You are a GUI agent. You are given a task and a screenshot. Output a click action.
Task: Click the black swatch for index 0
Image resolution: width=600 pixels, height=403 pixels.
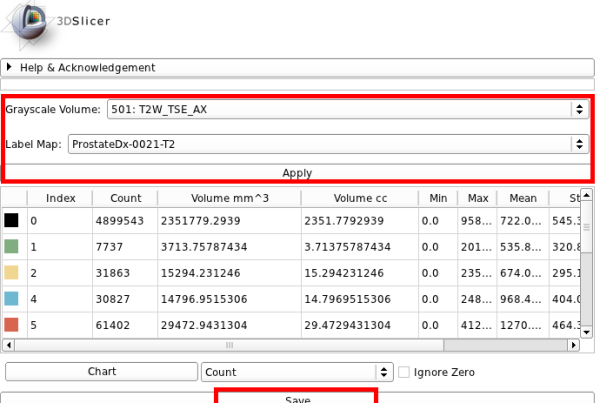(x=11, y=220)
